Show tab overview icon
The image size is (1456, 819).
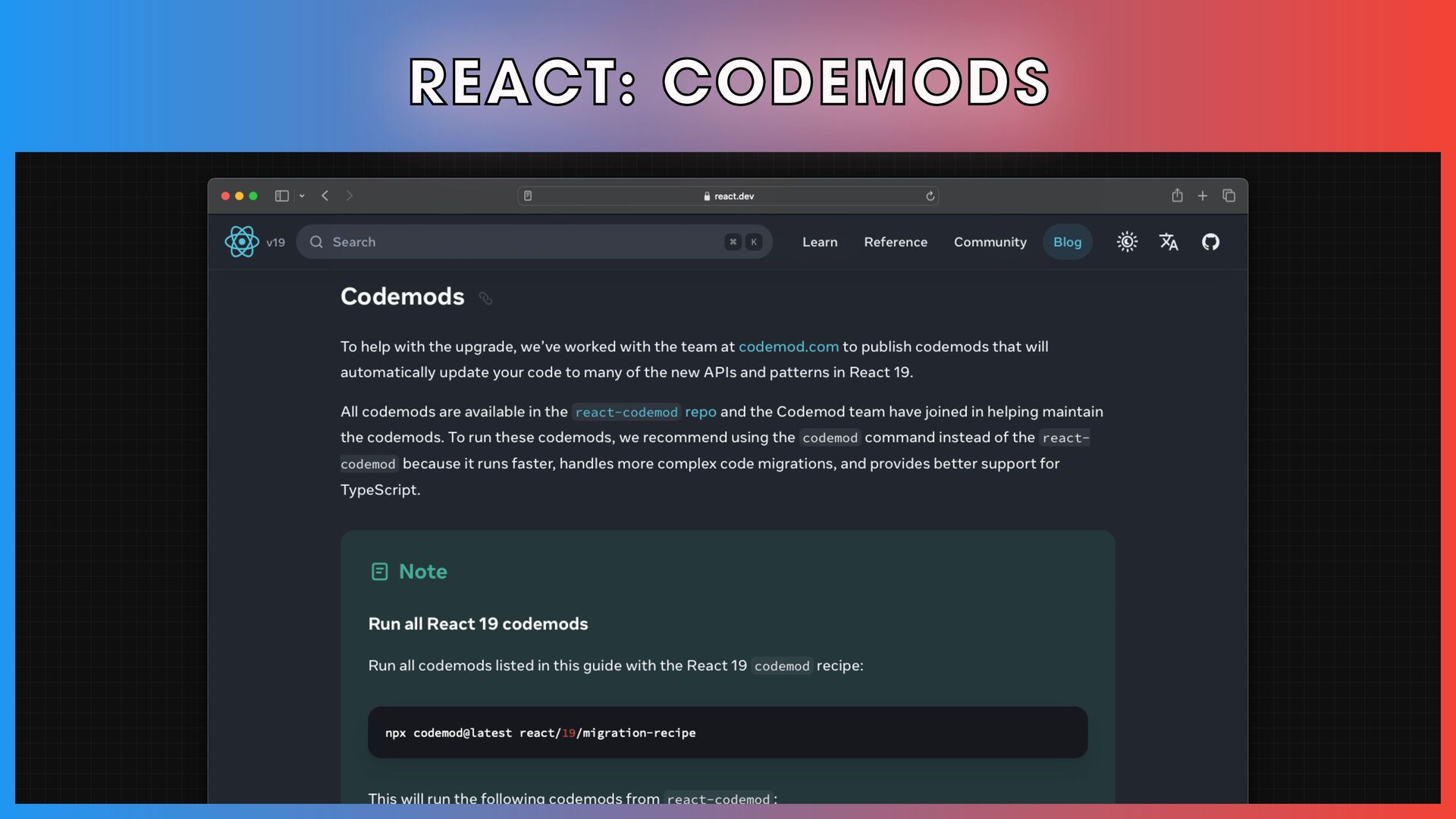(x=1229, y=196)
